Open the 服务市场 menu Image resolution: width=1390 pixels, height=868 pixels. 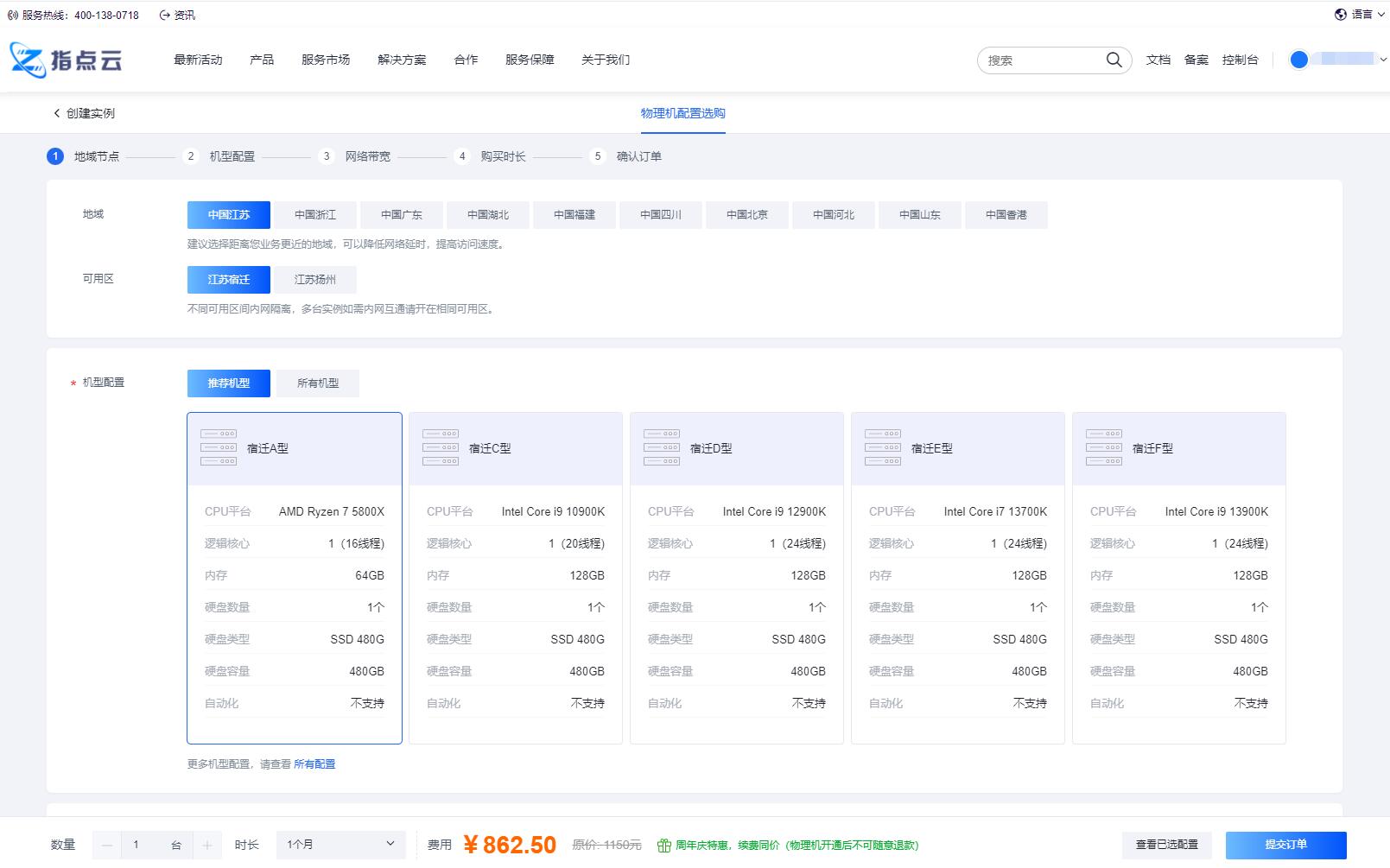pyautogui.click(x=326, y=60)
